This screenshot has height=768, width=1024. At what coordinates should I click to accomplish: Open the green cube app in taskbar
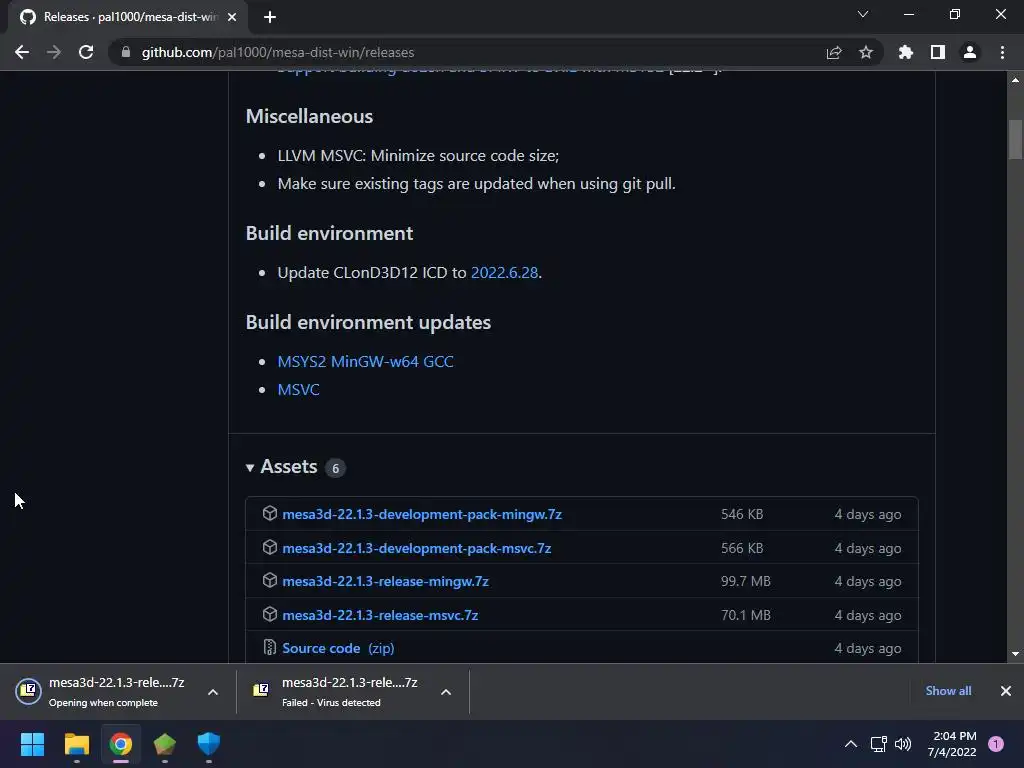pyautogui.click(x=165, y=744)
